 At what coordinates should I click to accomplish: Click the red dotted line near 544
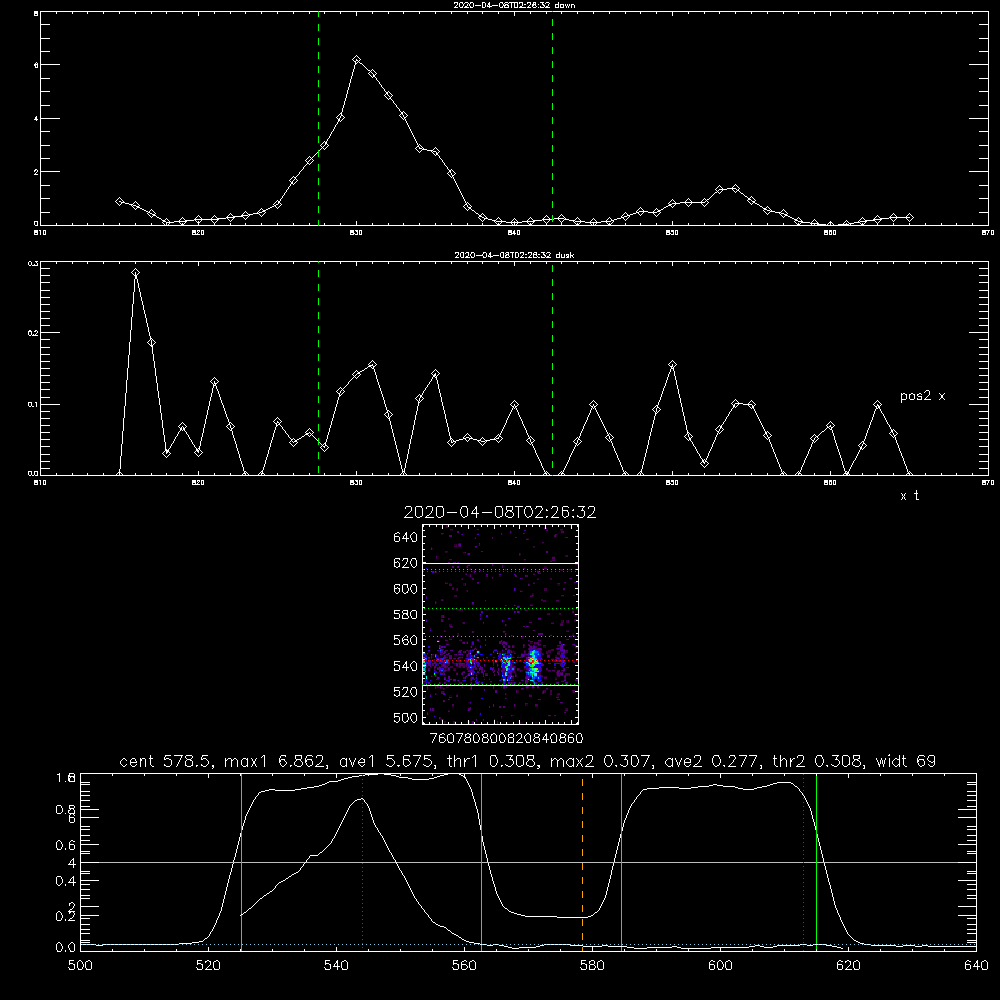tap(363, 861)
